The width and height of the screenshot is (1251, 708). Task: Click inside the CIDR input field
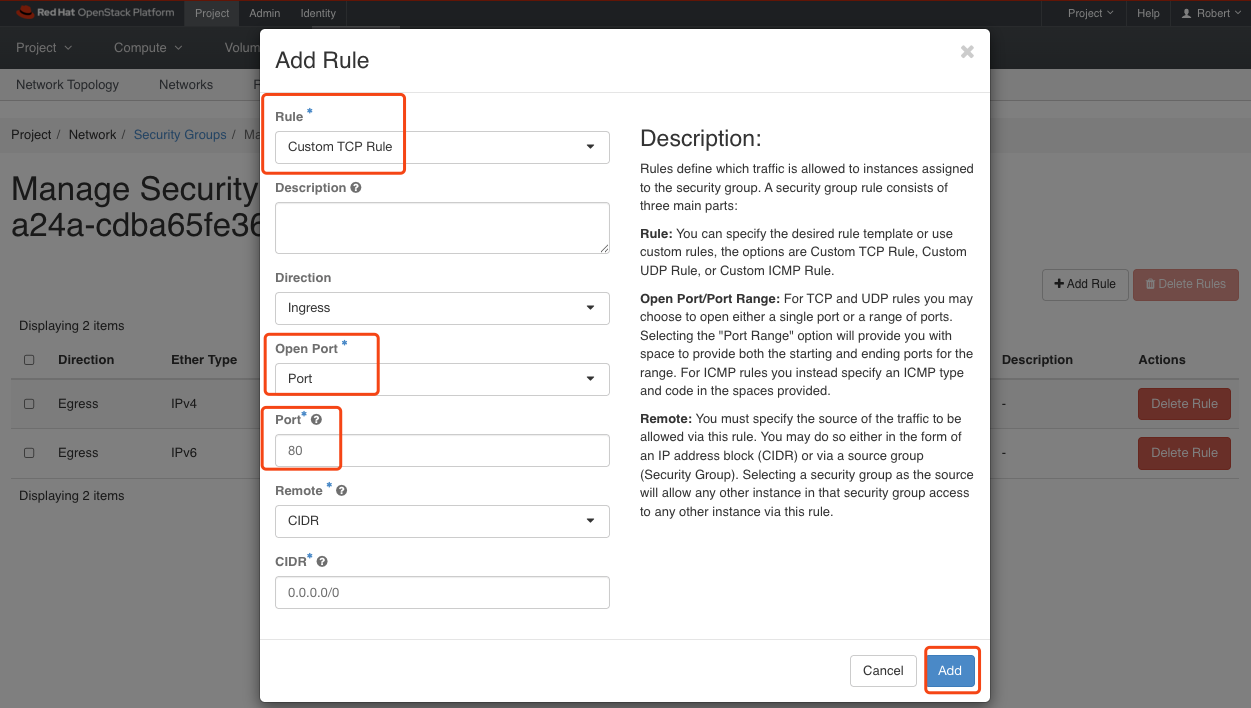pos(442,592)
